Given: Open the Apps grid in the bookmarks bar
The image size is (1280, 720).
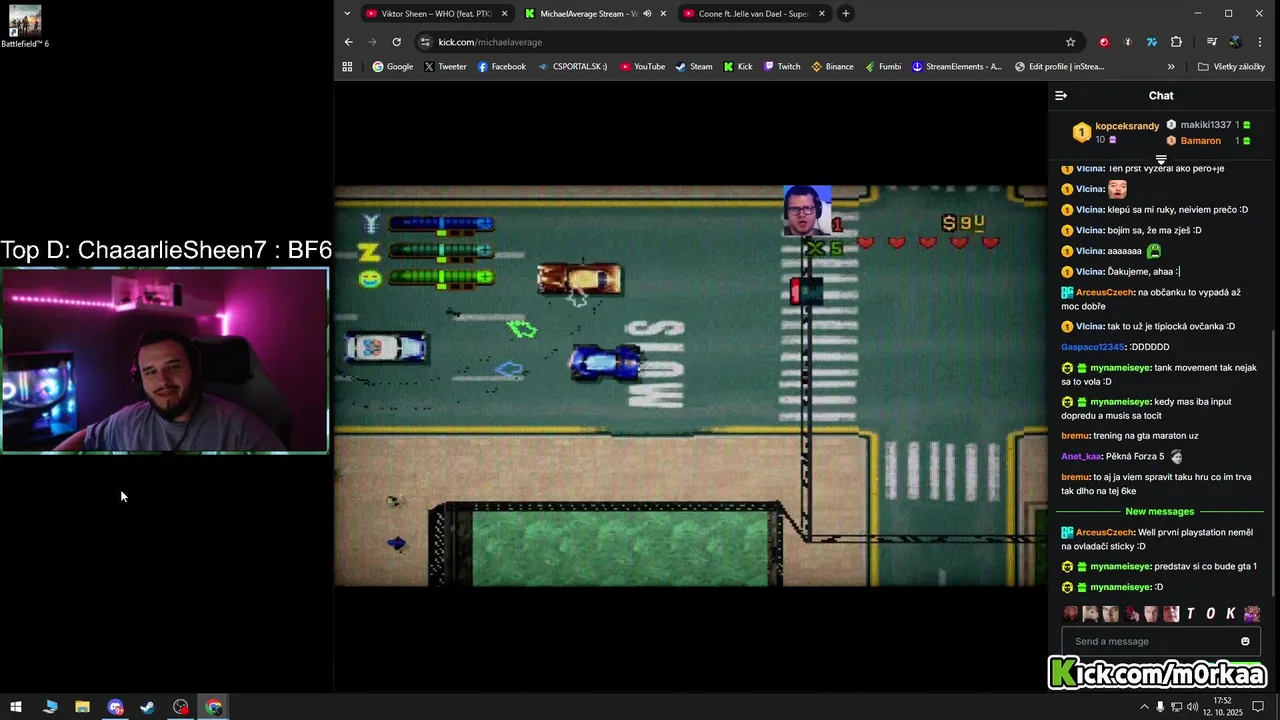Looking at the screenshot, I should pos(347,67).
